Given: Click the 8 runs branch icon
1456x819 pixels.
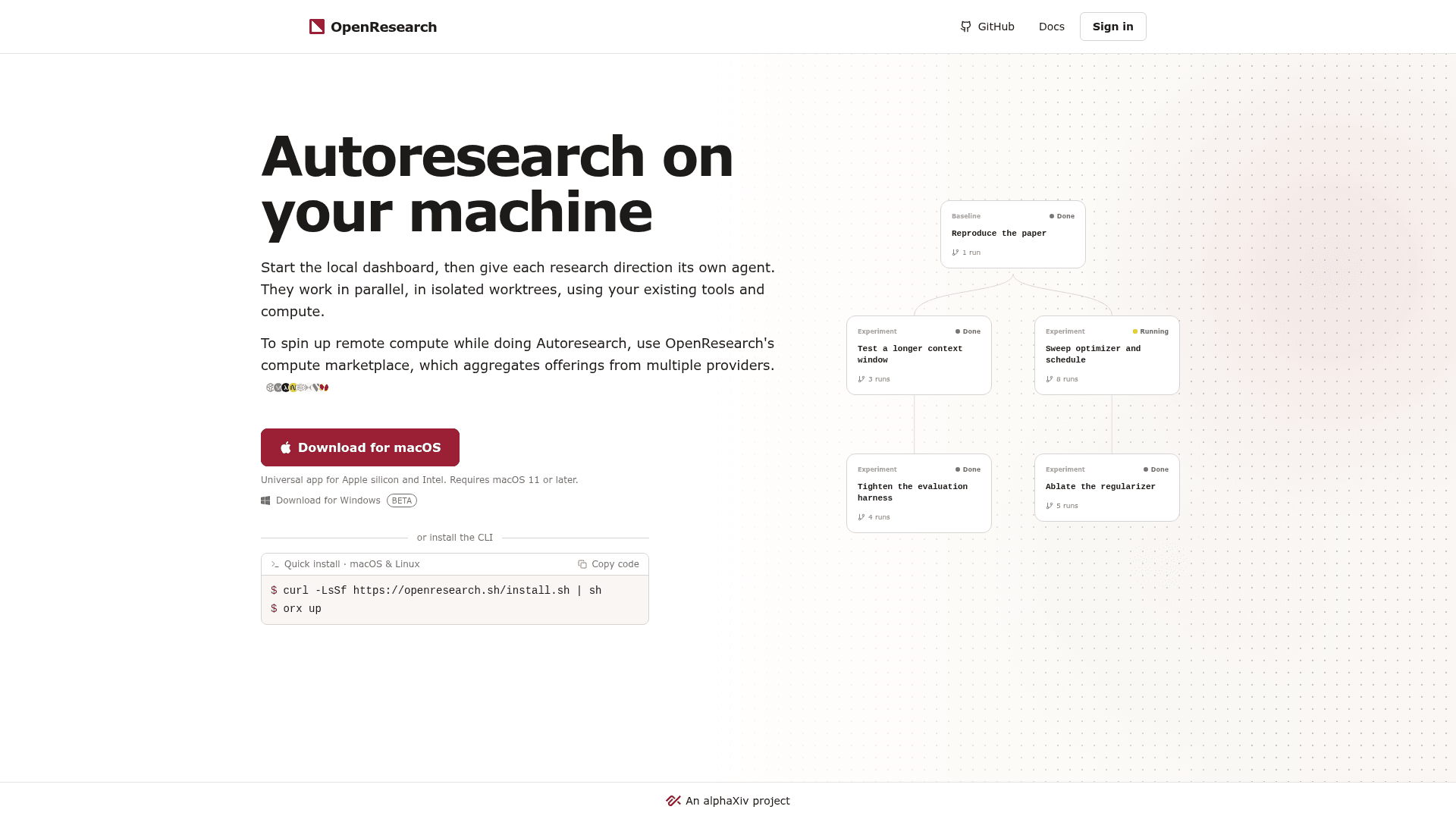Looking at the screenshot, I should coord(1050,379).
